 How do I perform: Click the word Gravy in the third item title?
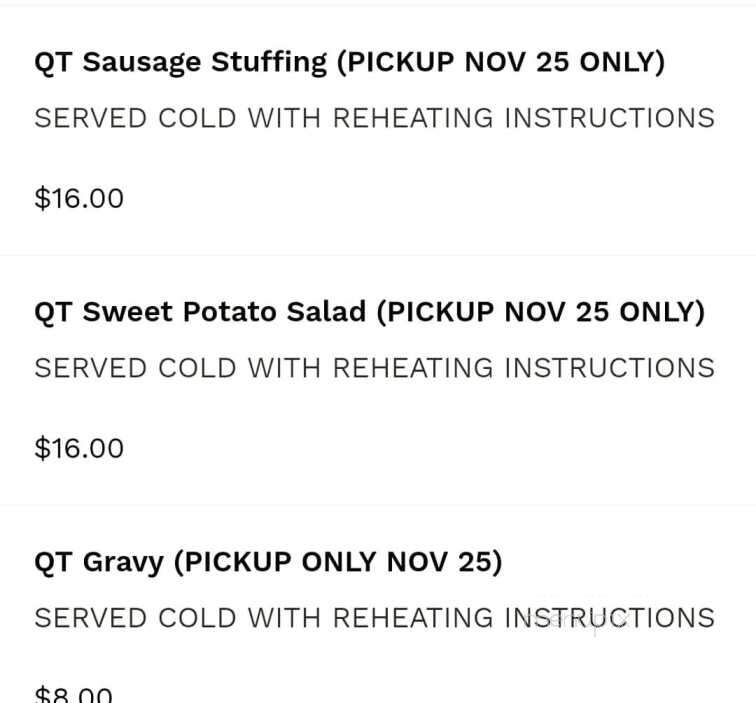[x=123, y=563]
